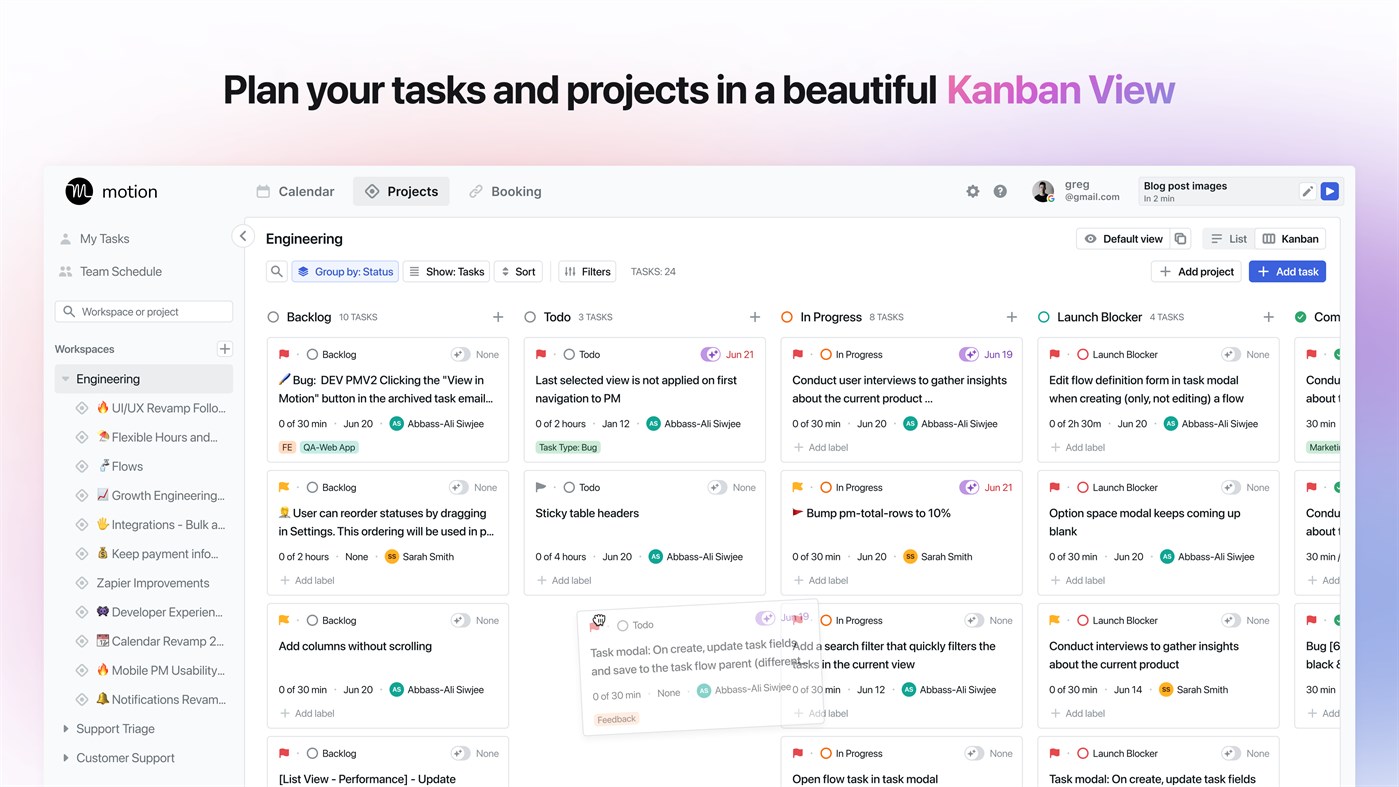Switch to List view
The image size is (1399, 787).
coord(1228,238)
